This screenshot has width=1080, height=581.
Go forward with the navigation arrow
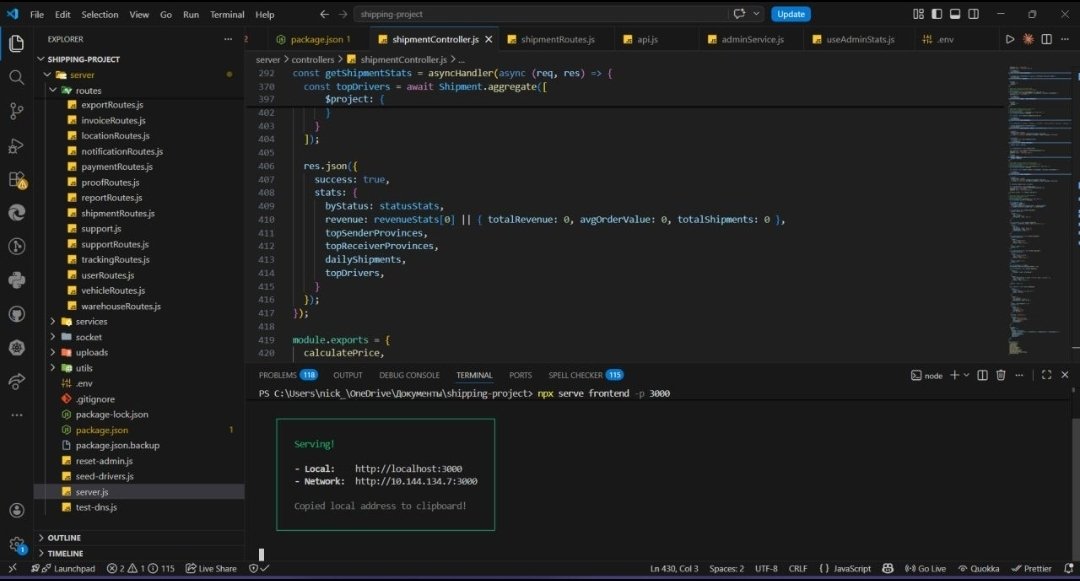(x=342, y=14)
